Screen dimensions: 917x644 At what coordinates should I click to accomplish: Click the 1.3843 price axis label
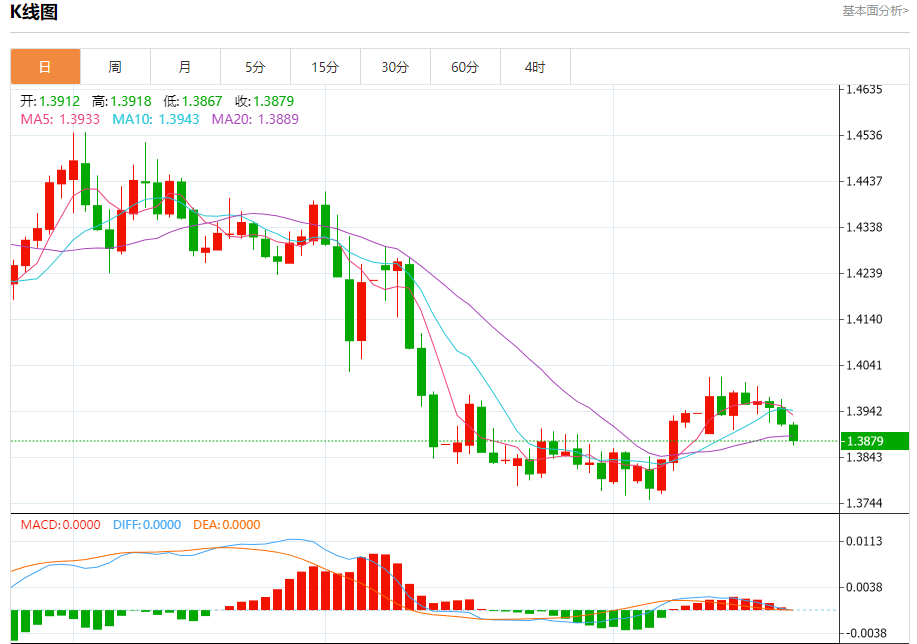click(x=864, y=457)
